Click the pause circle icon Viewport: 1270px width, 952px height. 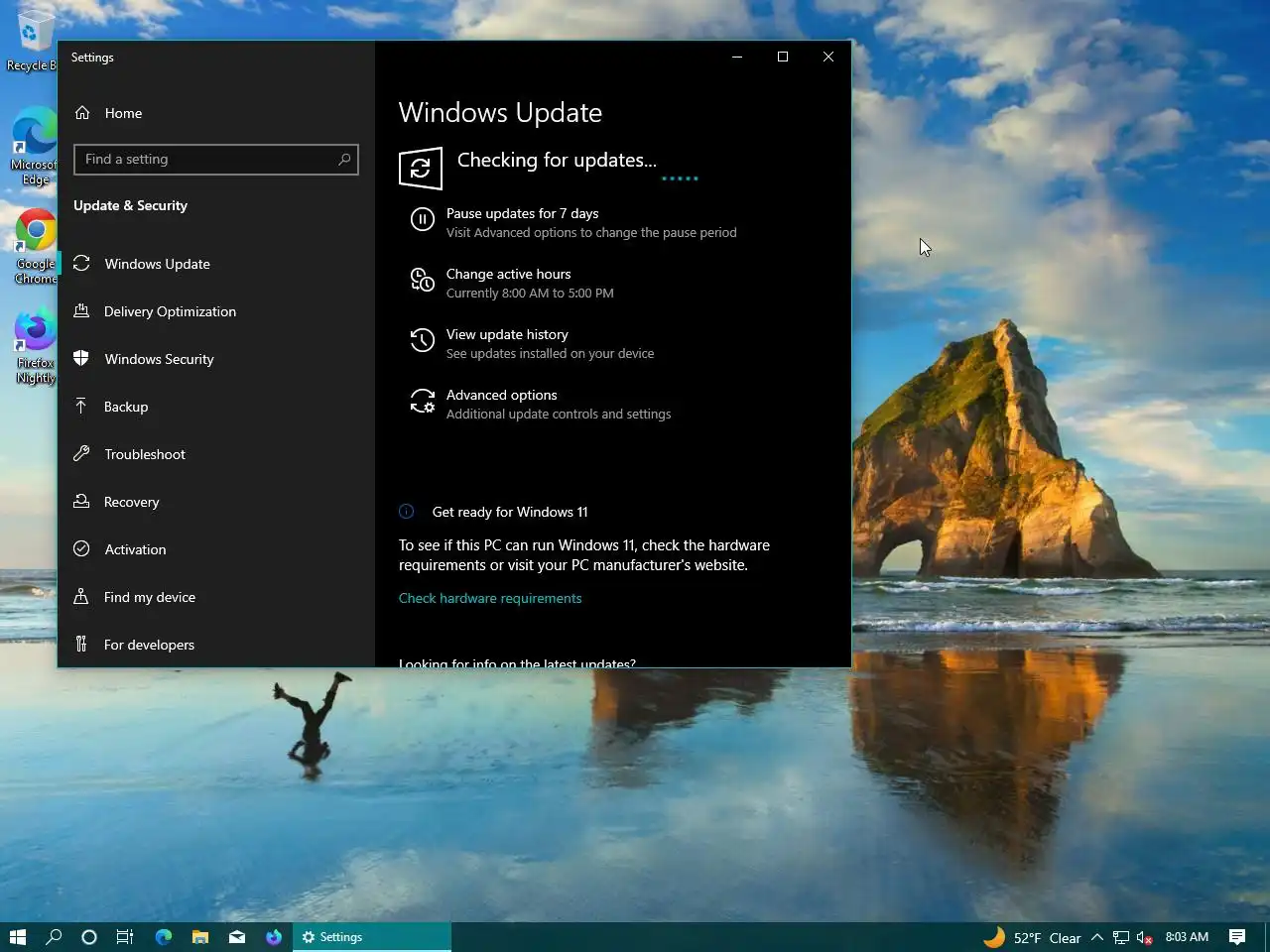click(423, 220)
